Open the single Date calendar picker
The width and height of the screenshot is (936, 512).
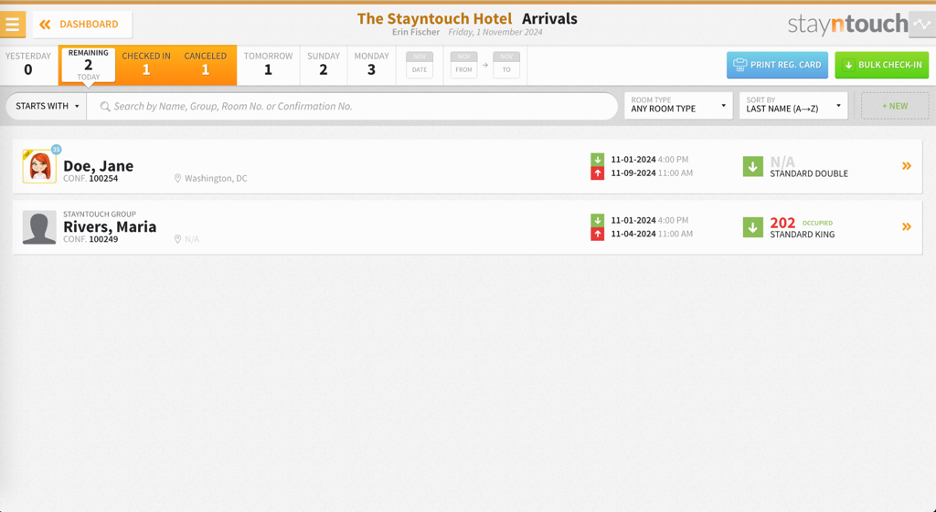coord(420,64)
